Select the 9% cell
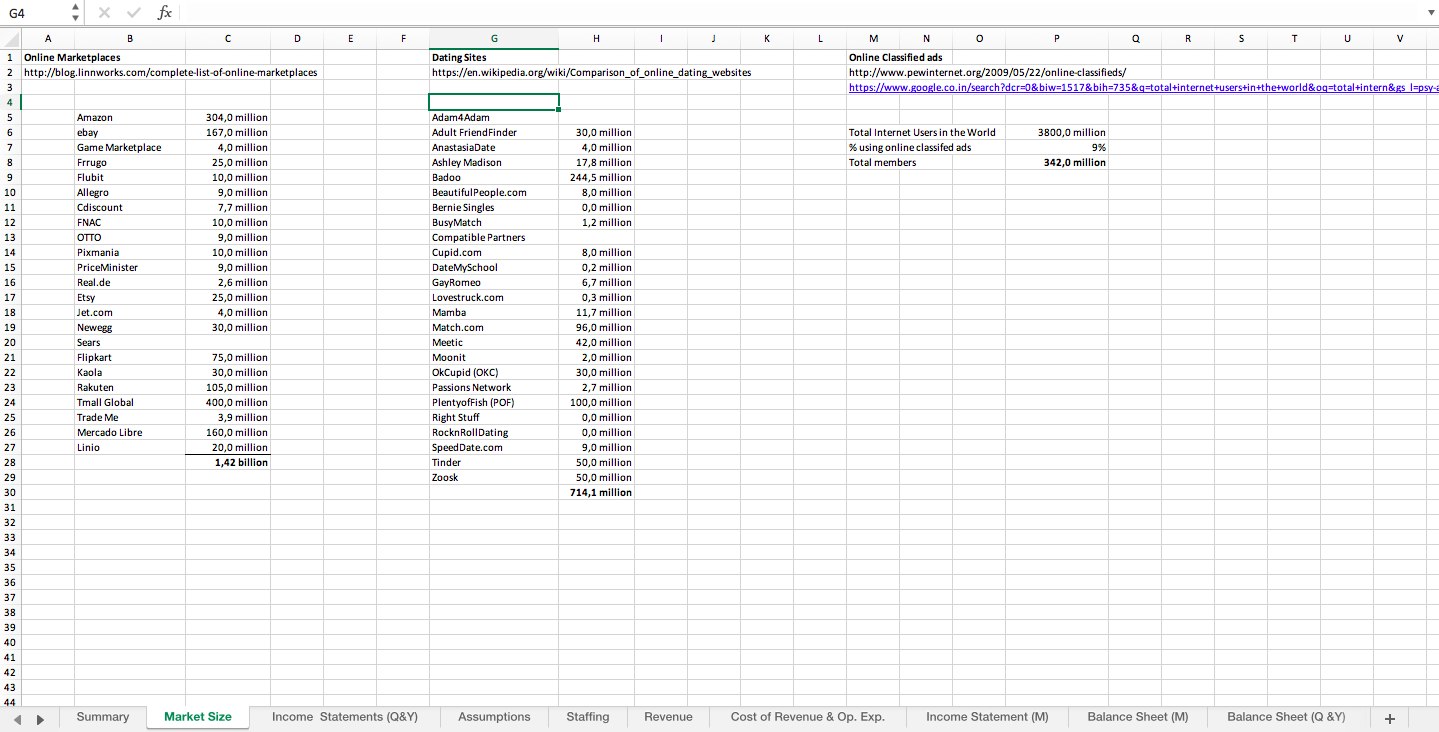The width and height of the screenshot is (1439, 732). point(1057,147)
